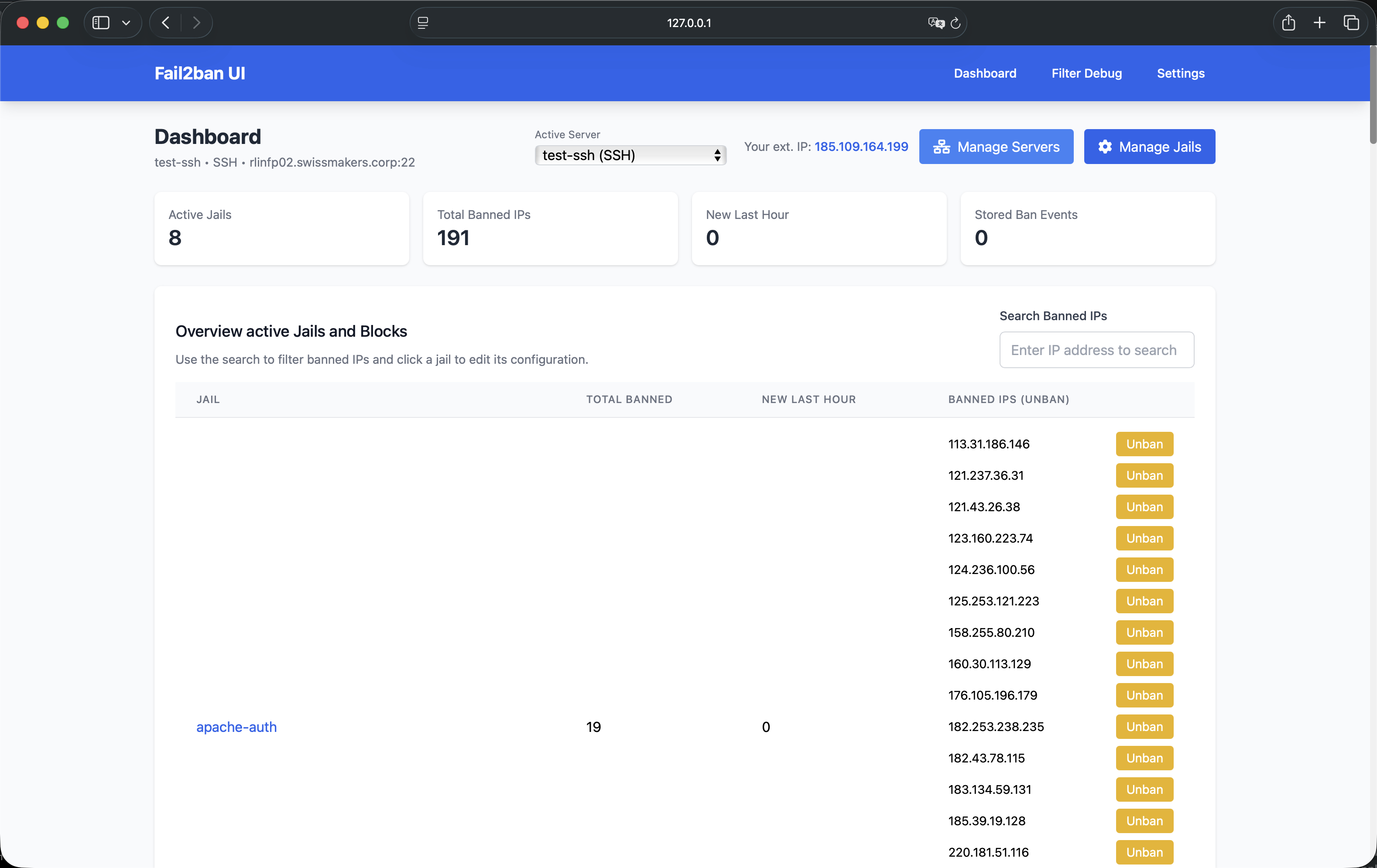
Task: Open the Safari share icon
Action: click(x=1288, y=23)
